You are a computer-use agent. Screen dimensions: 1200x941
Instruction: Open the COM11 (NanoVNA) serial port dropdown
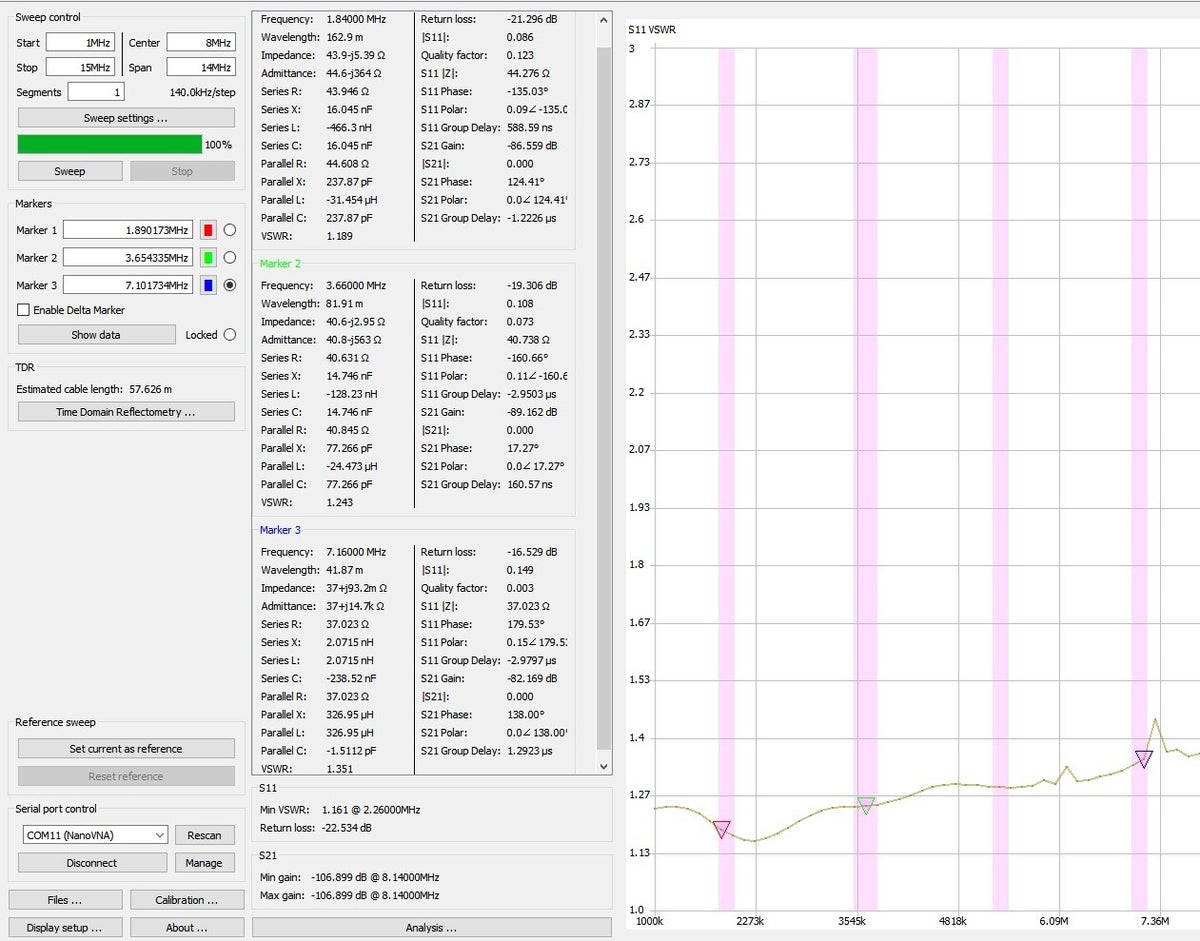coord(92,834)
